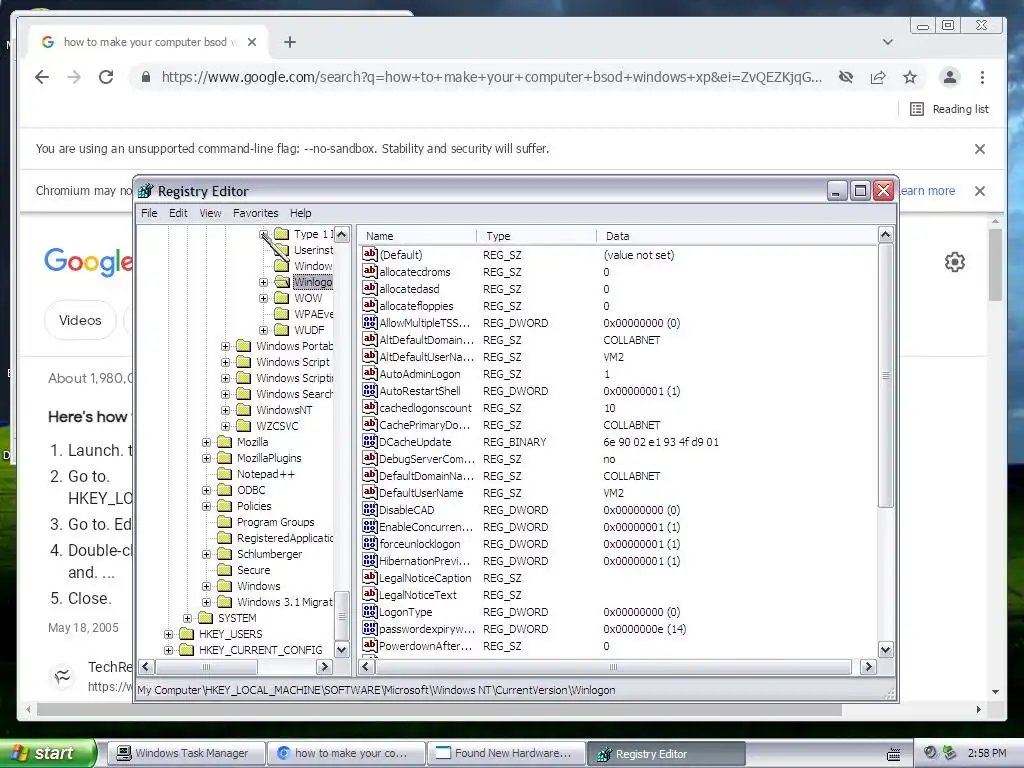Select the Program Groups key
This screenshot has height=768, width=1024.
[275, 522]
